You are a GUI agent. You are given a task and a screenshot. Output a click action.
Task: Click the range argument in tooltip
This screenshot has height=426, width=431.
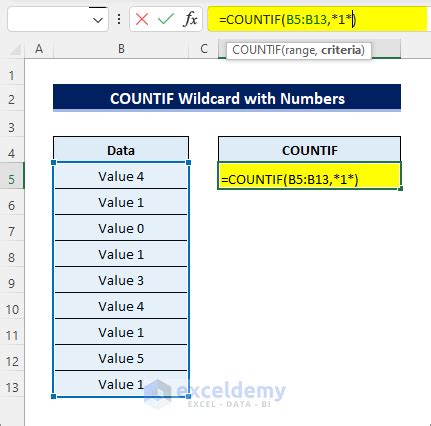pos(301,50)
